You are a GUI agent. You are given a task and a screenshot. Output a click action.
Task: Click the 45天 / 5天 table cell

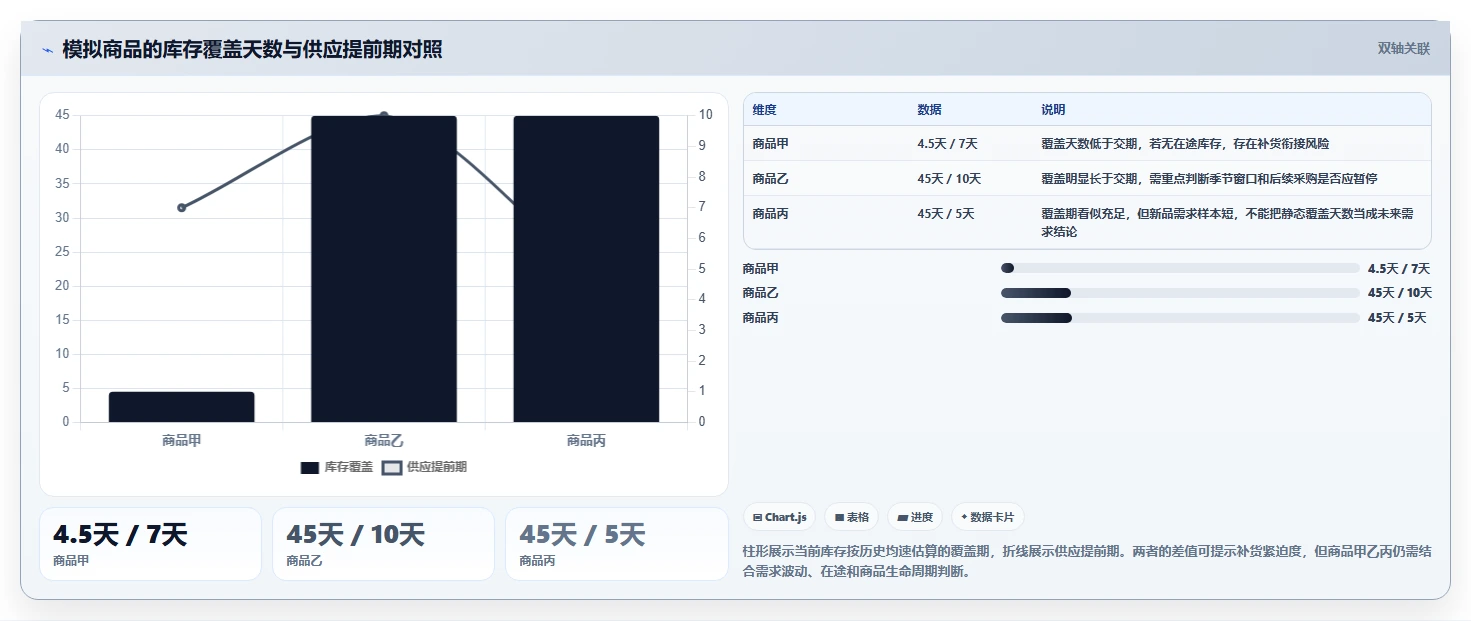click(x=946, y=214)
